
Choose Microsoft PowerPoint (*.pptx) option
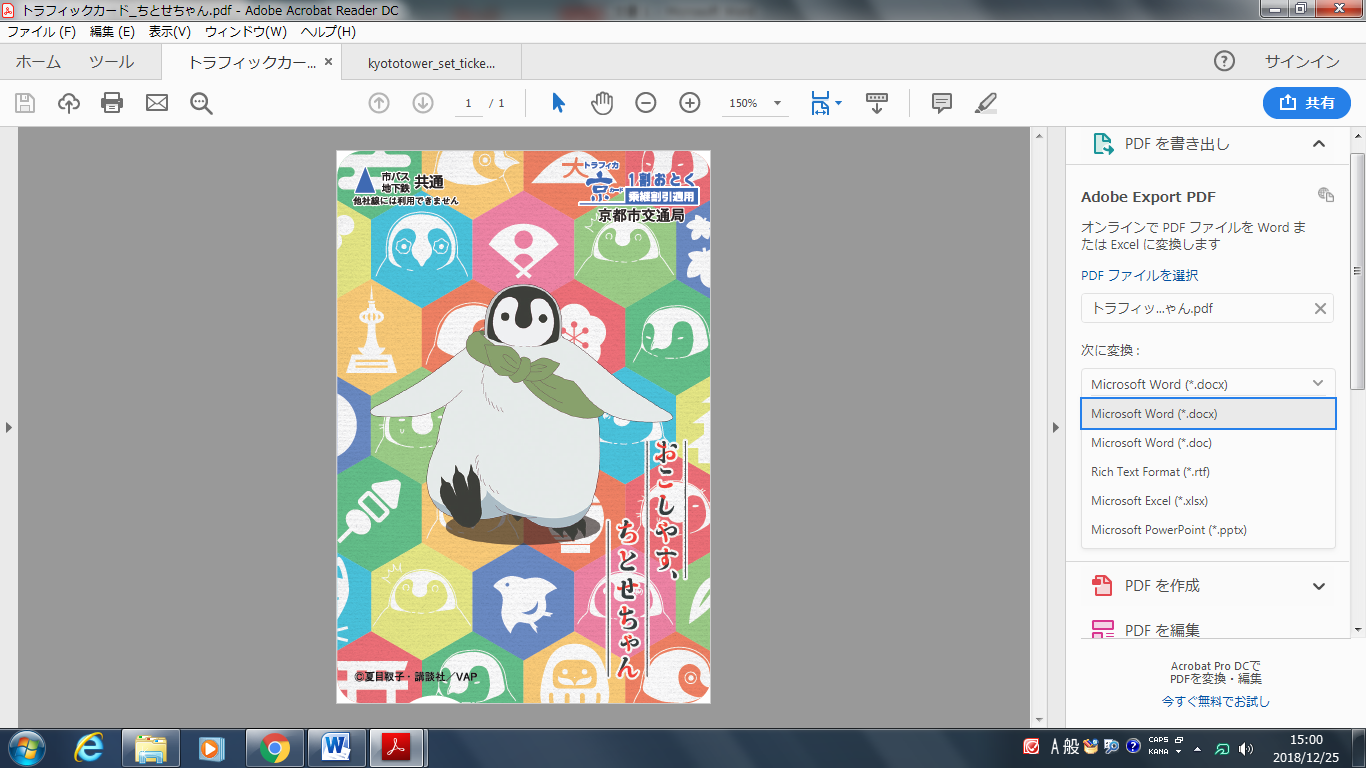point(1208,530)
